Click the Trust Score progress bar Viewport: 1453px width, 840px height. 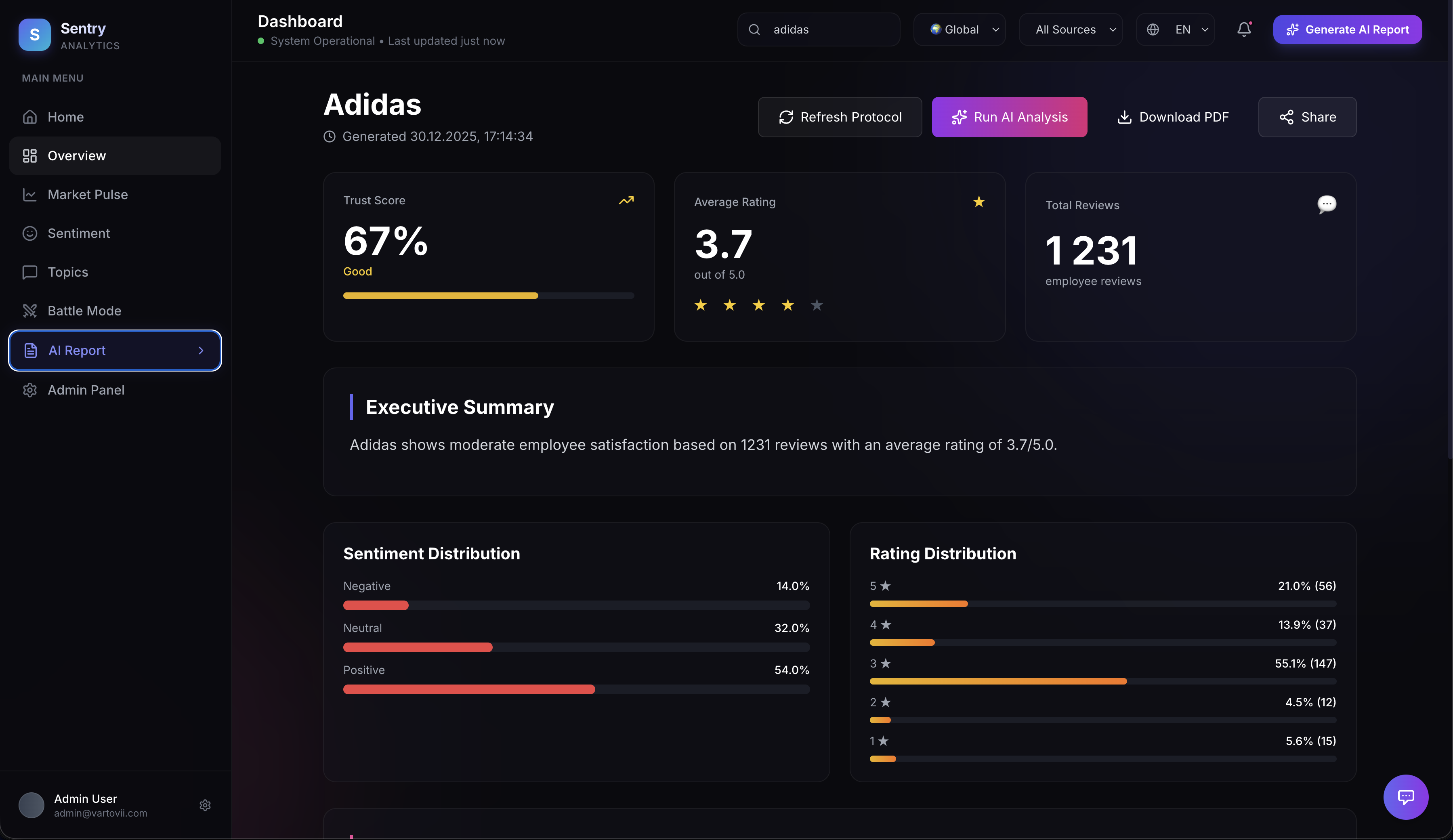pyautogui.click(x=488, y=296)
